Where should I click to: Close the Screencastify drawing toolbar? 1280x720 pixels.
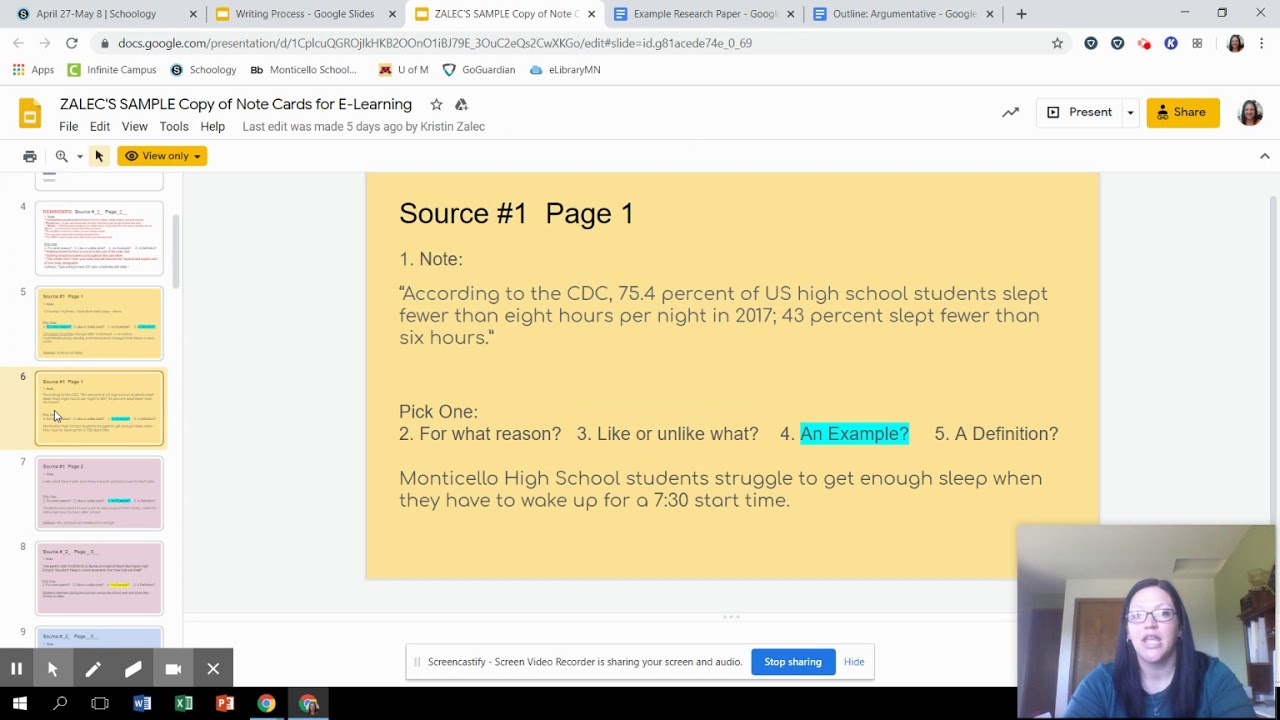213,669
